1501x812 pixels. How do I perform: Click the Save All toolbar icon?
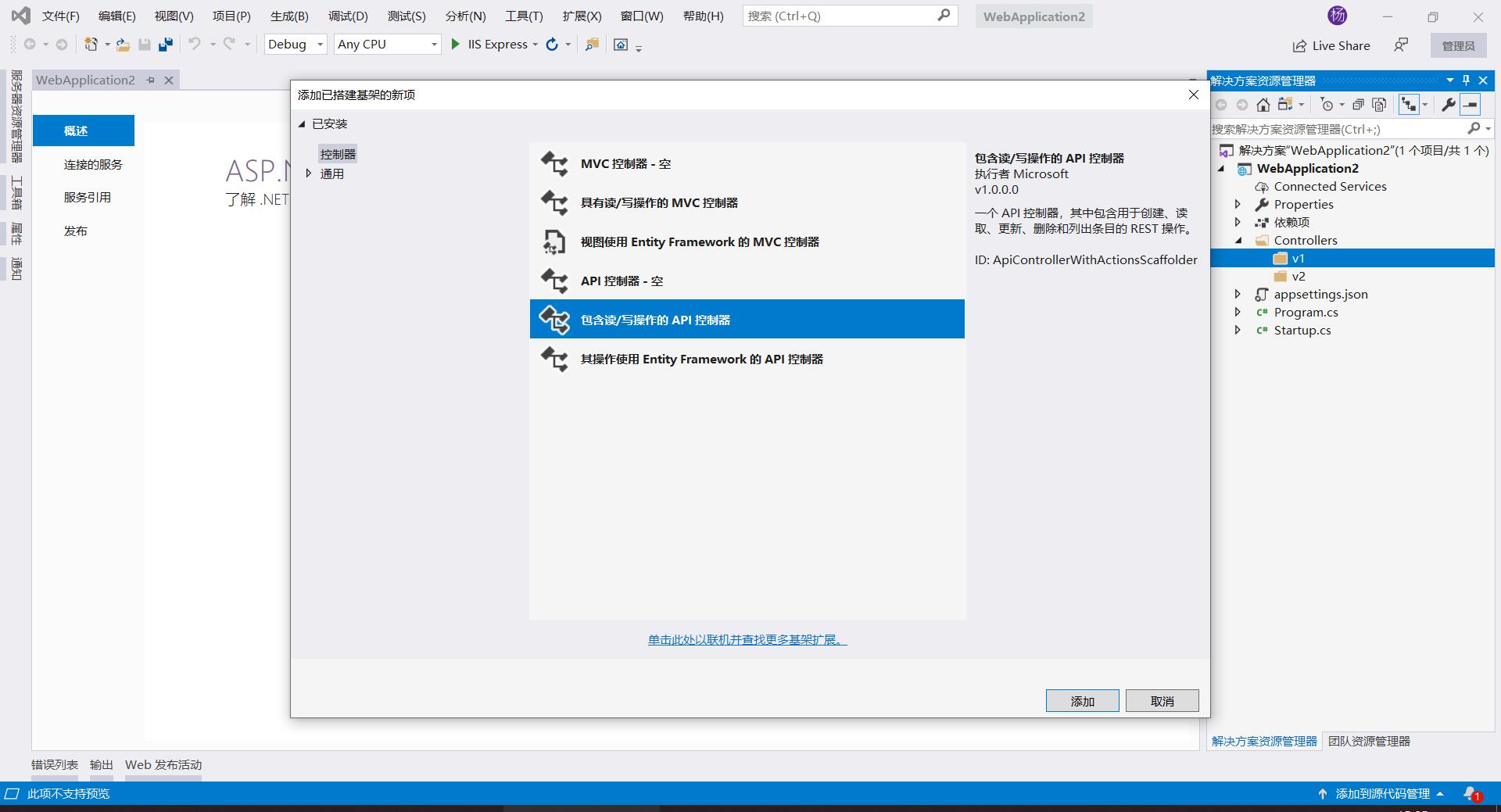click(x=165, y=45)
